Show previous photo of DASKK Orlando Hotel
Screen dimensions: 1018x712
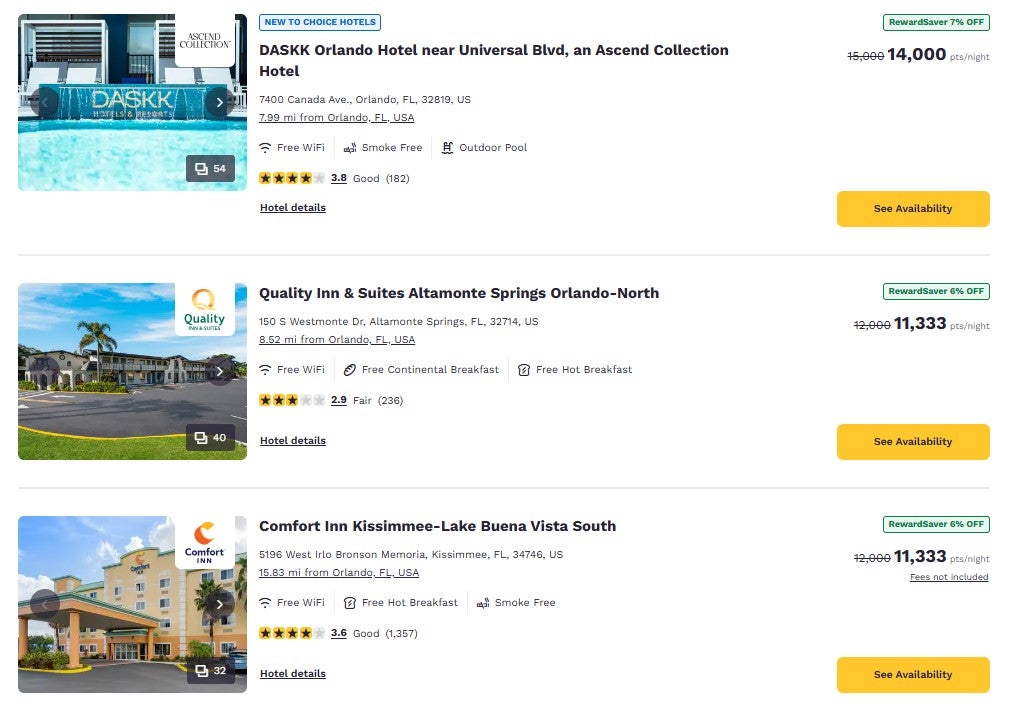click(45, 102)
